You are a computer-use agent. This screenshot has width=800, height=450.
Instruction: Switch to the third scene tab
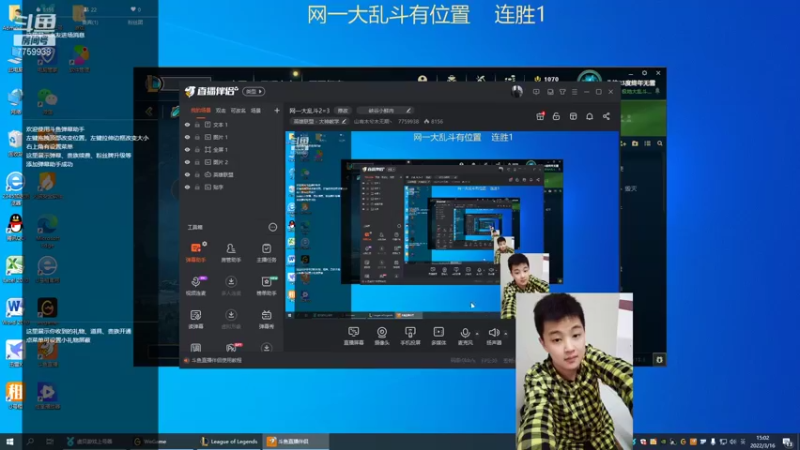[238, 110]
